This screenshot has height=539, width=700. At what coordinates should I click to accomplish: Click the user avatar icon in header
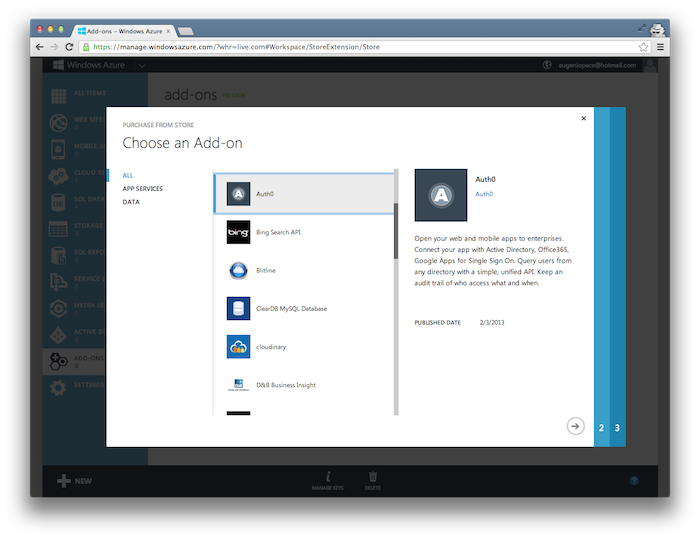650,65
